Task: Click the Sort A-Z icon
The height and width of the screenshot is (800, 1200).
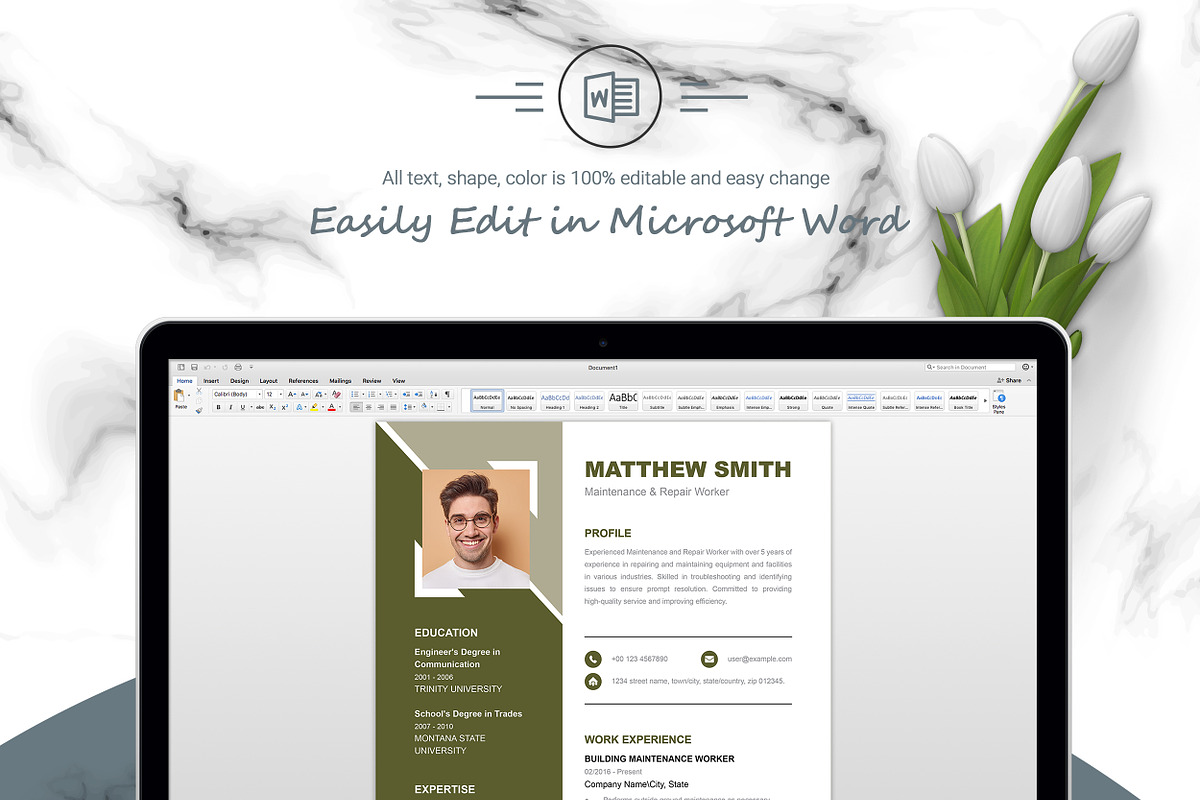Action: [x=434, y=394]
